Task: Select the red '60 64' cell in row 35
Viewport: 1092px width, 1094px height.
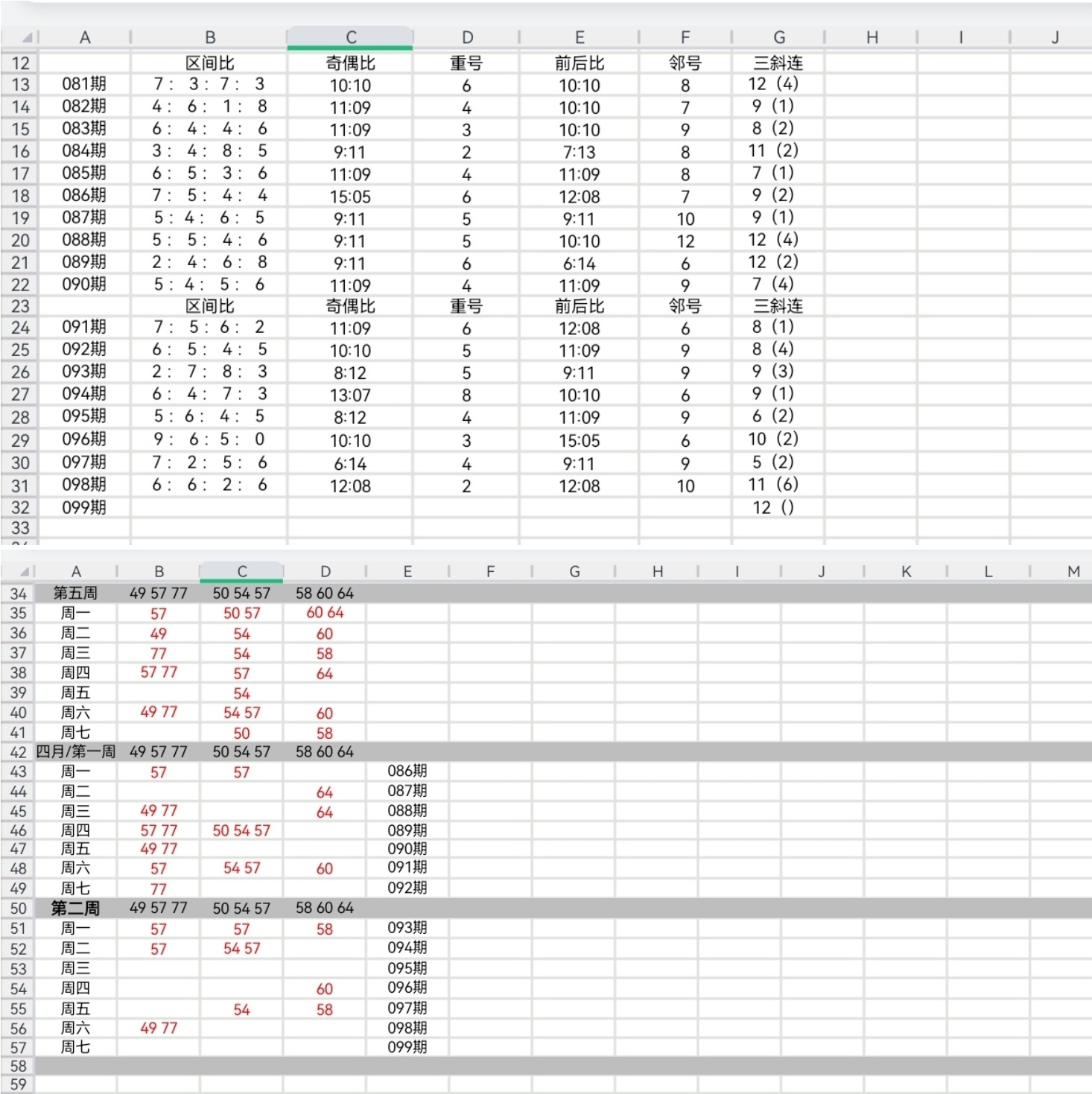Action: (x=325, y=613)
